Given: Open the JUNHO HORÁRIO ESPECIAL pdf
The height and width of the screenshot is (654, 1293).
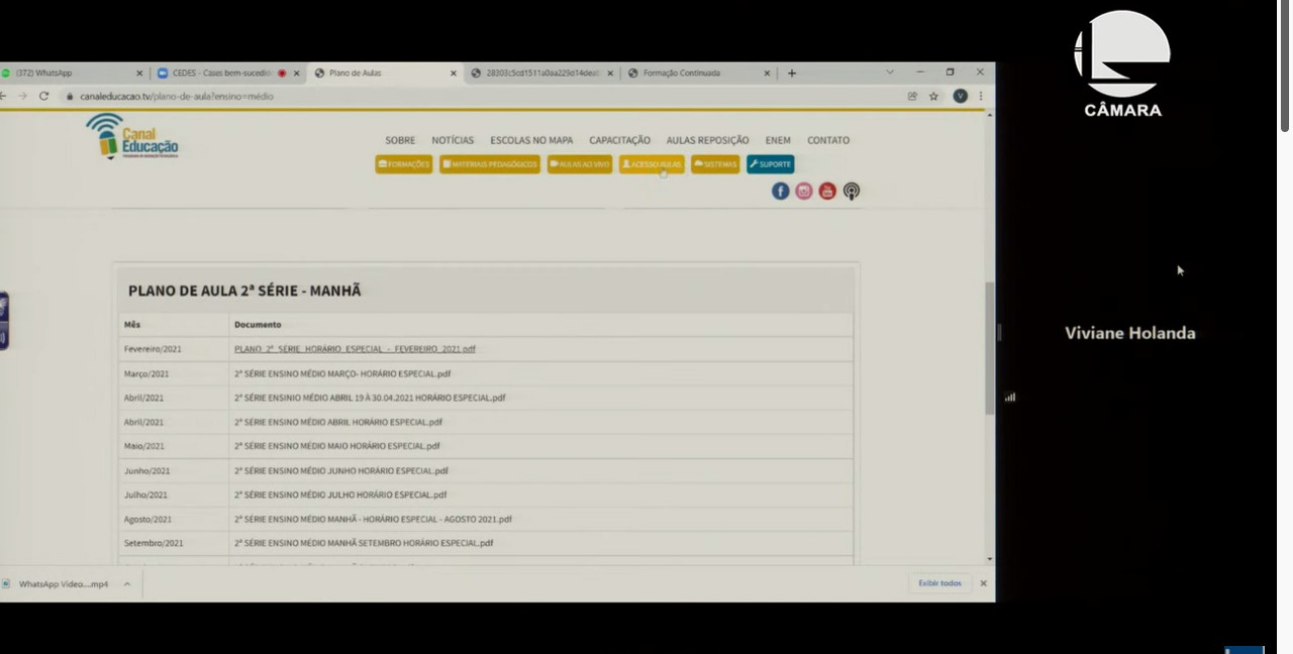Looking at the screenshot, I should click(x=341, y=470).
